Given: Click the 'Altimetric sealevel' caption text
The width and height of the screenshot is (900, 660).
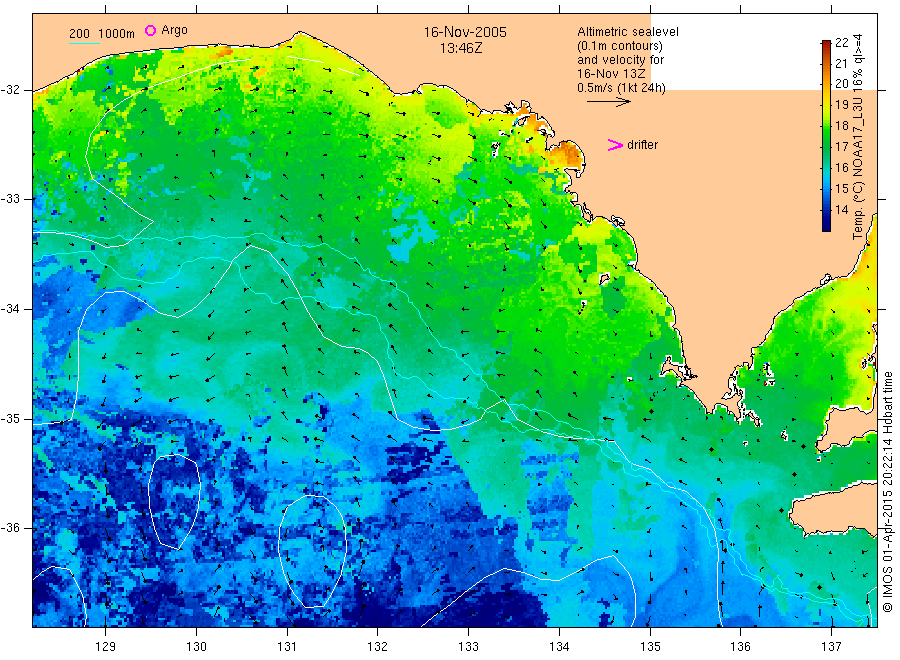Looking at the screenshot, I should [x=627, y=32].
